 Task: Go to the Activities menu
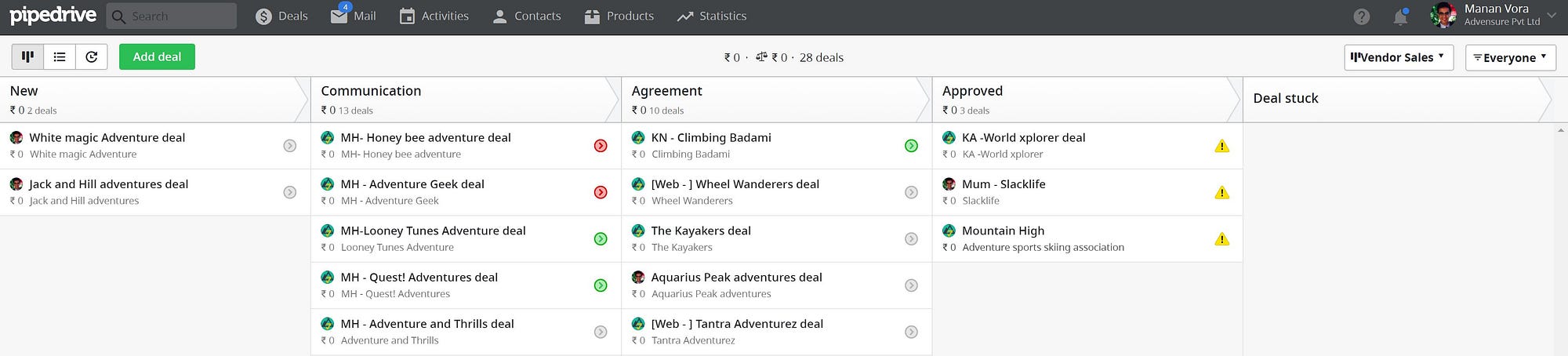pyautogui.click(x=434, y=16)
